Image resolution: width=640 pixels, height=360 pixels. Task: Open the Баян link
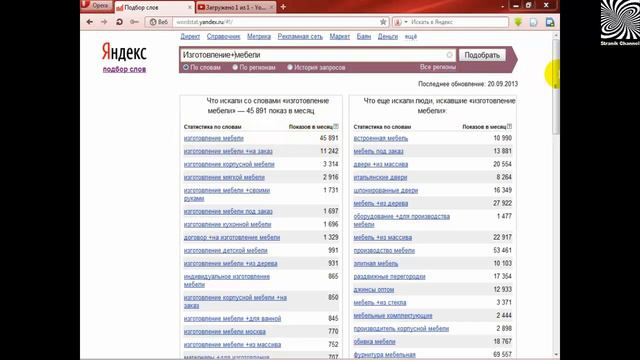pos(364,37)
